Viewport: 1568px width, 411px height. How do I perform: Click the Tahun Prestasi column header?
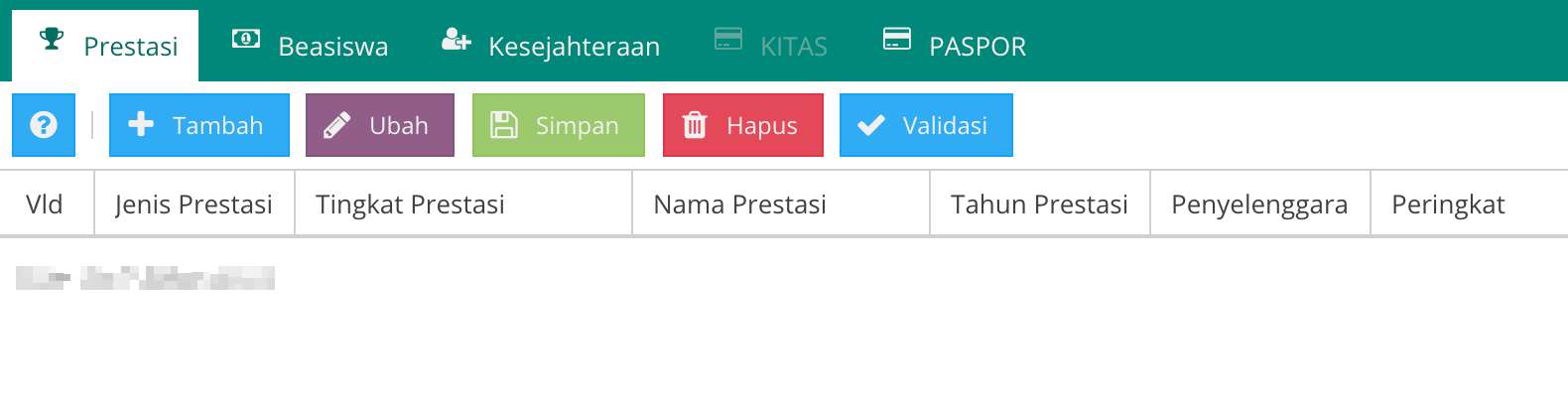[x=1039, y=205]
